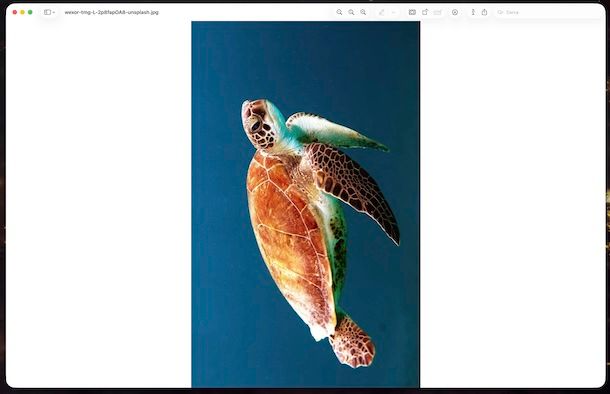Viewport: 610px width, 394px height.
Task: Click the Zoom In magnifier icon
Action: point(363,12)
